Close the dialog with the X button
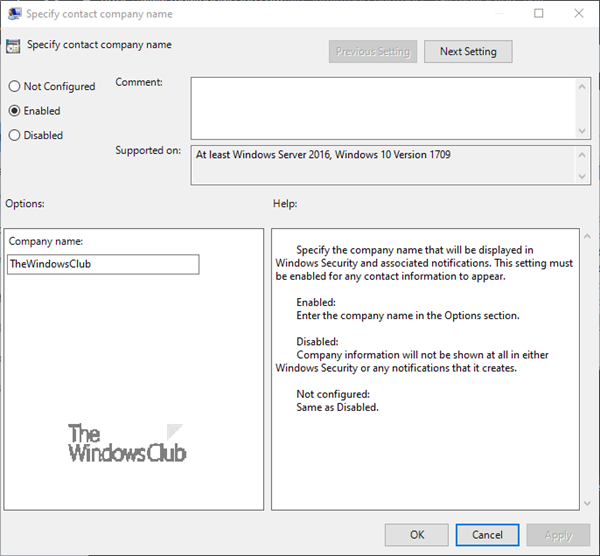This screenshot has height=556, width=600. click(579, 13)
